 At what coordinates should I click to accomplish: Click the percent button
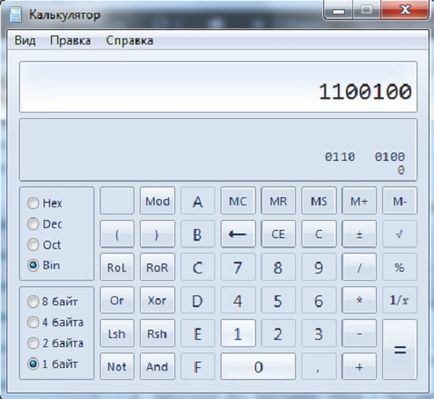[399, 267]
